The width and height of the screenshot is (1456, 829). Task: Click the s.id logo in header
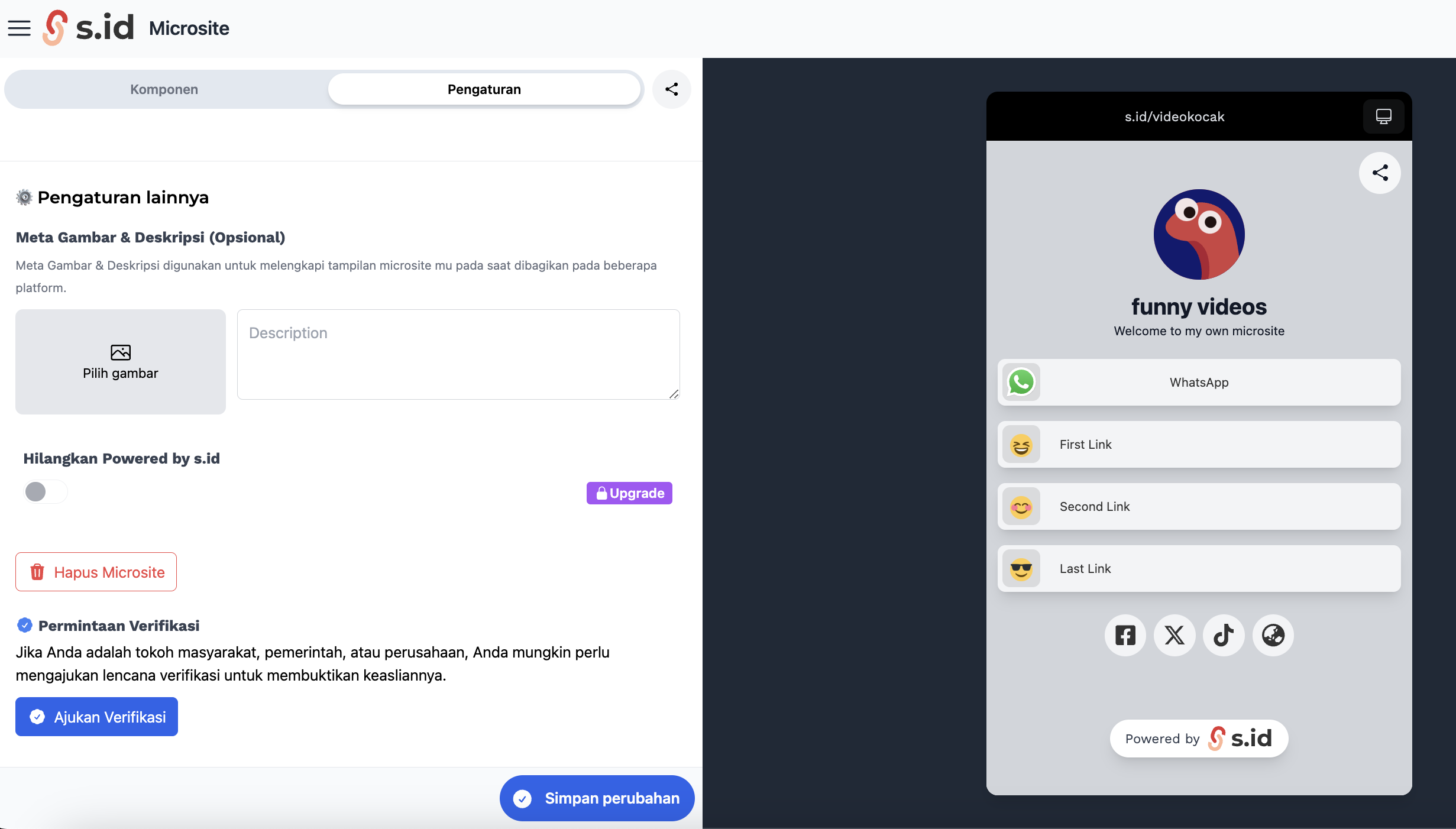click(x=89, y=28)
